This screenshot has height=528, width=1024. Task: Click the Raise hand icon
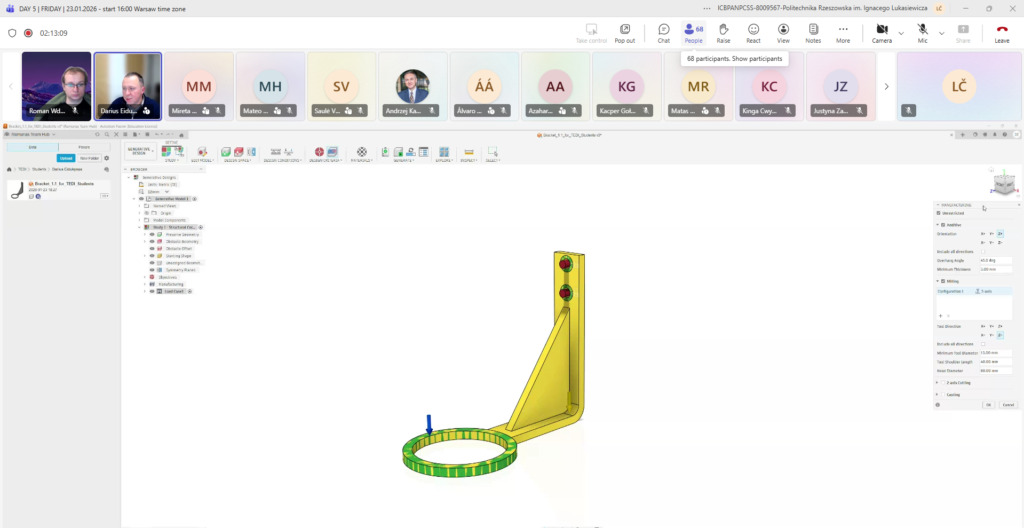(x=723, y=32)
